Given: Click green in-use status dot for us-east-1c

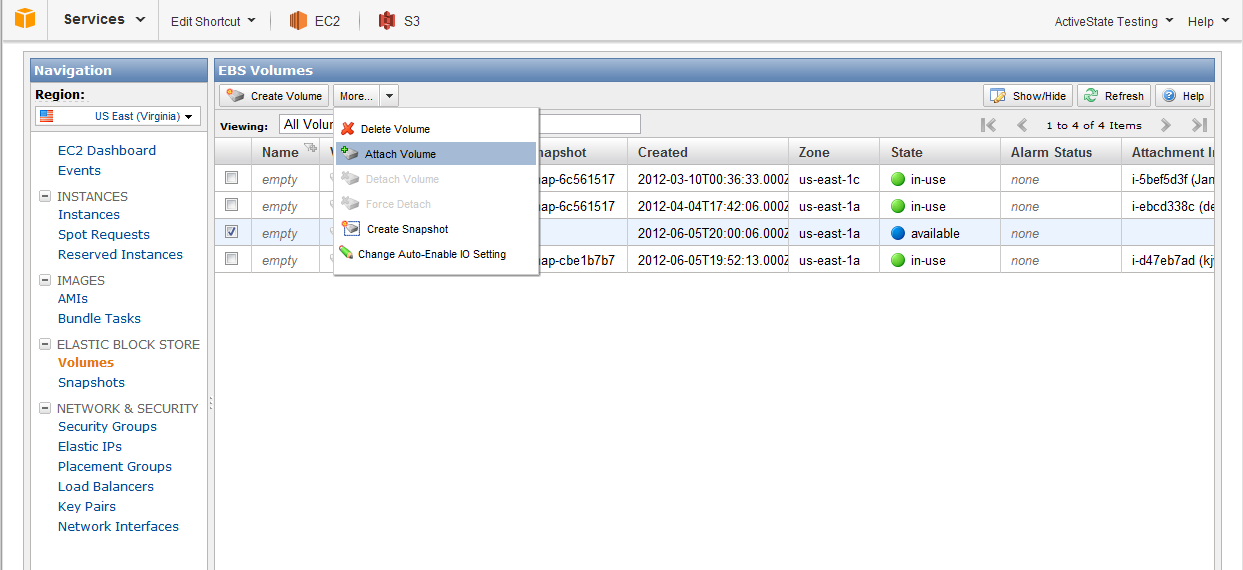Looking at the screenshot, I should click(898, 180).
